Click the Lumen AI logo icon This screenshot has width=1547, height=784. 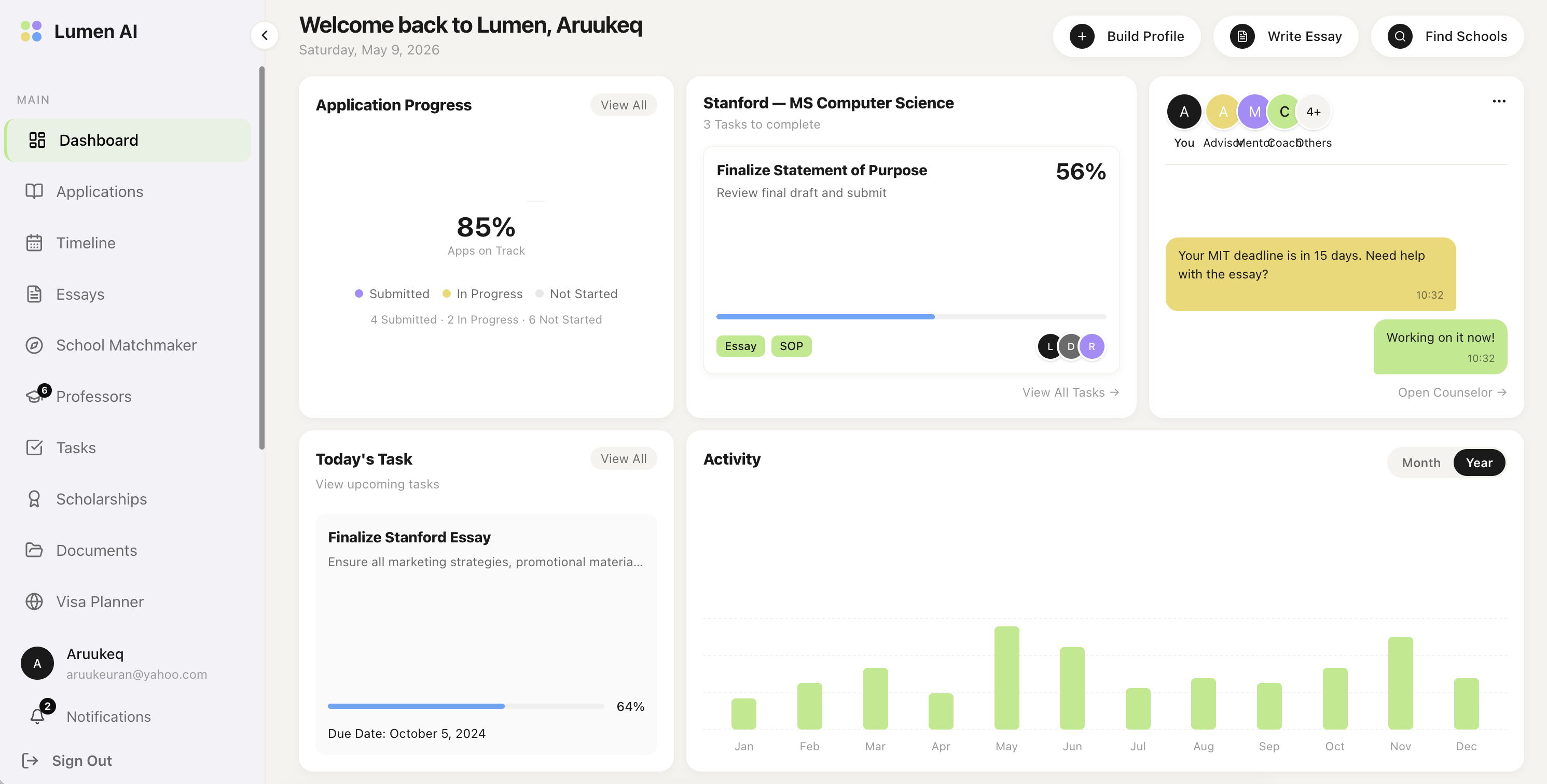click(31, 31)
